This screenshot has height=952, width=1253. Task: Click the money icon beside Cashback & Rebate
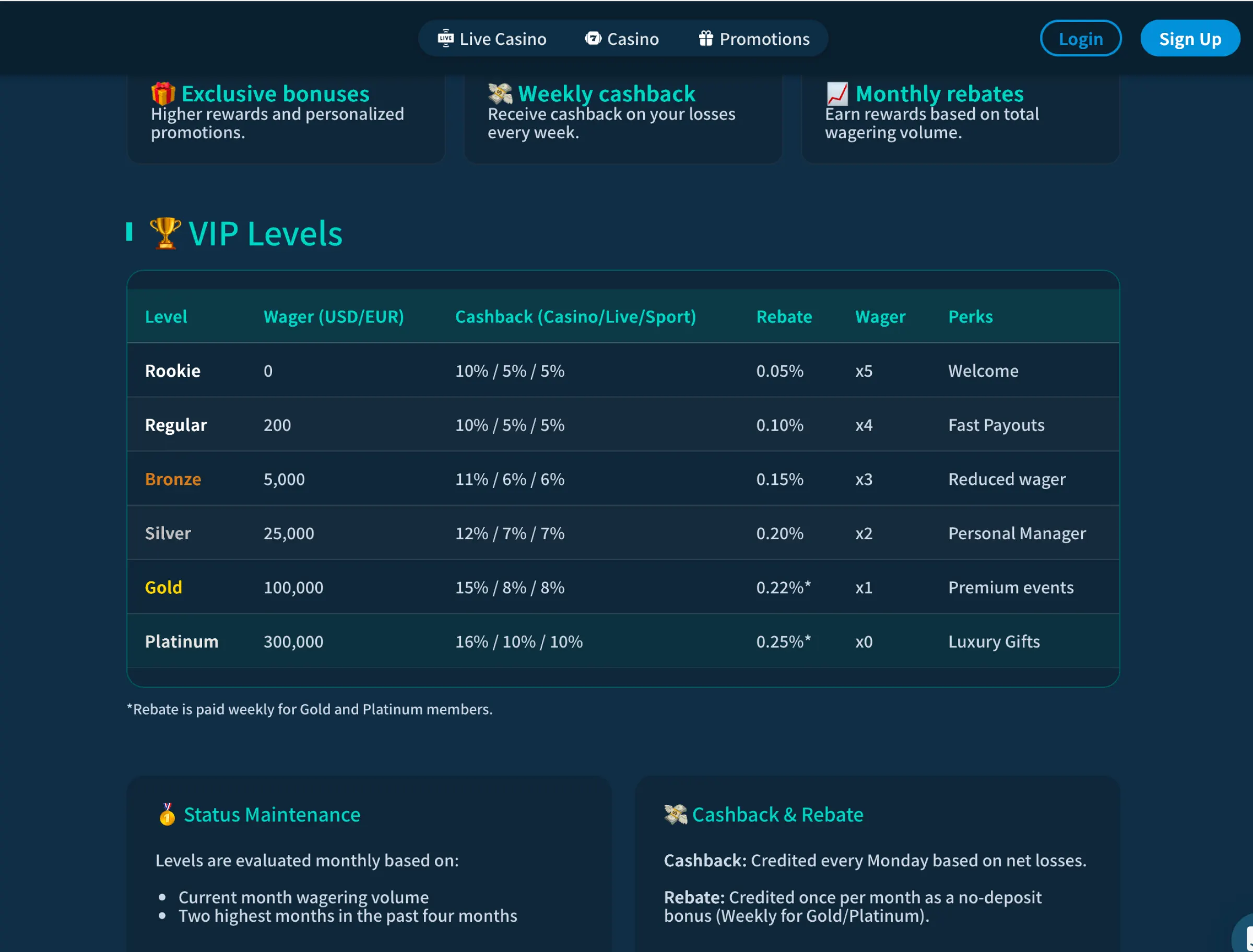click(x=676, y=814)
